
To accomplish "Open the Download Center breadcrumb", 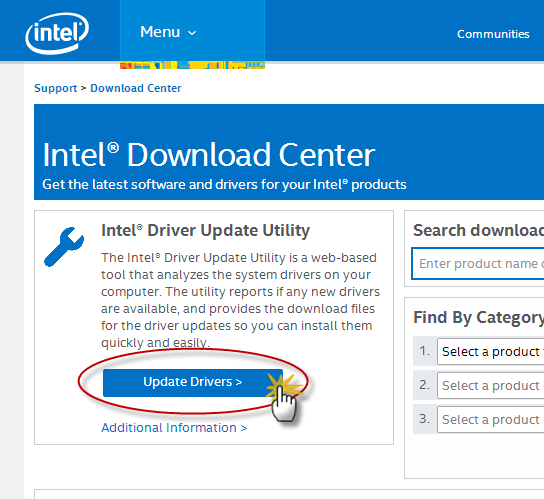I will pos(136,88).
